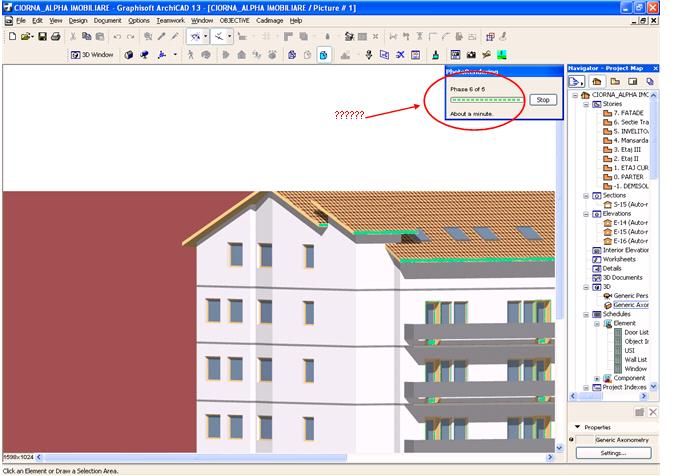
Task: Click the PhotoRendering progress bar
Action: (x=486, y=100)
